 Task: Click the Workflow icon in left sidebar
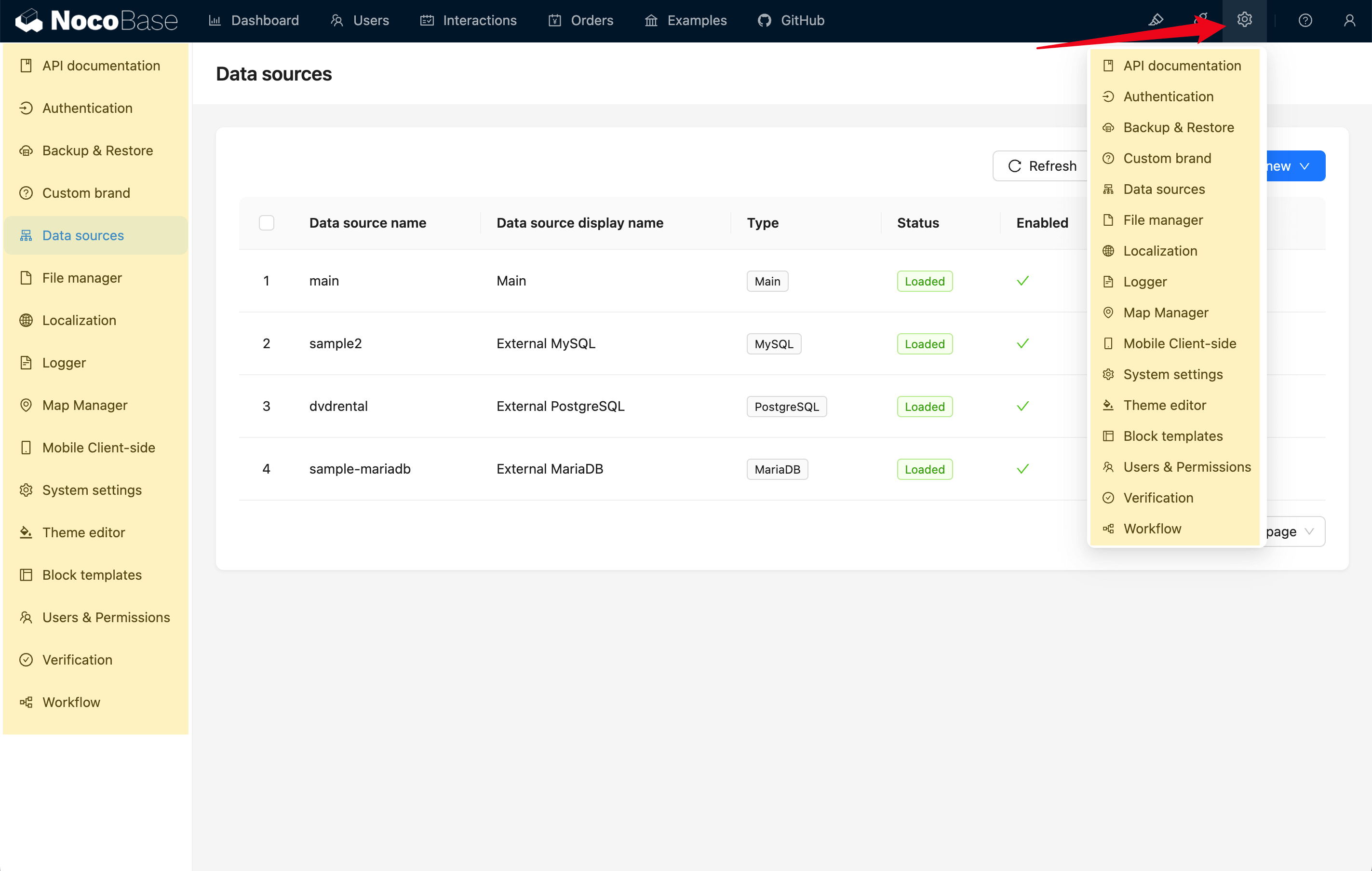tap(26, 702)
